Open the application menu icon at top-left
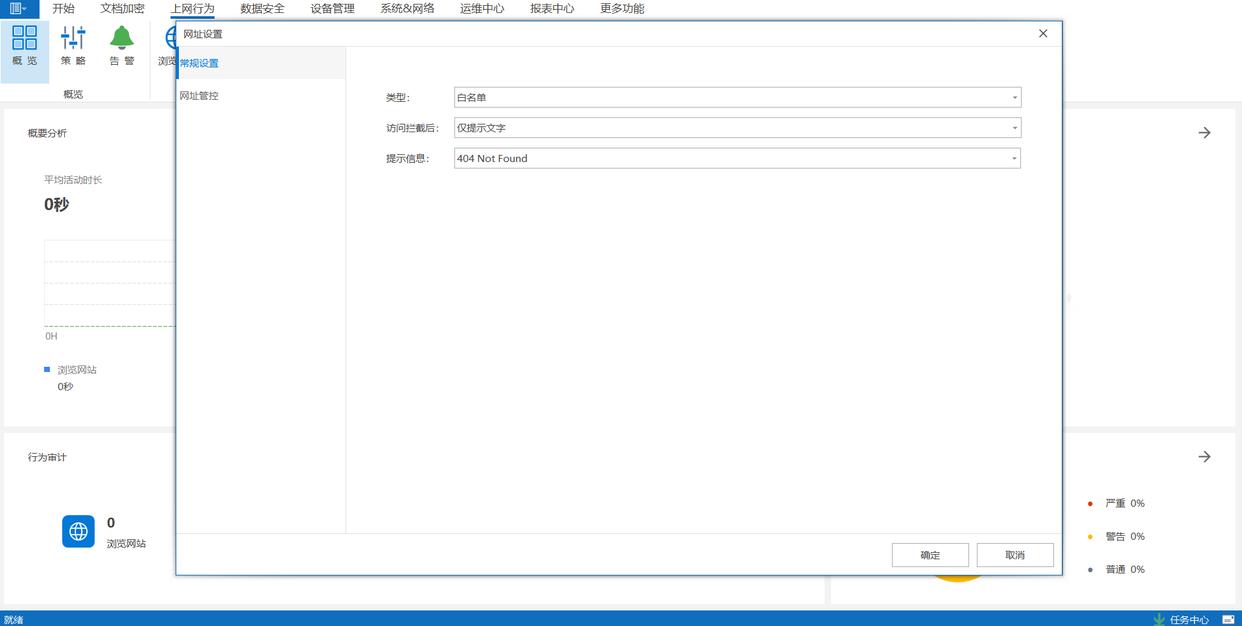The width and height of the screenshot is (1242, 626). tap(18, 8)
